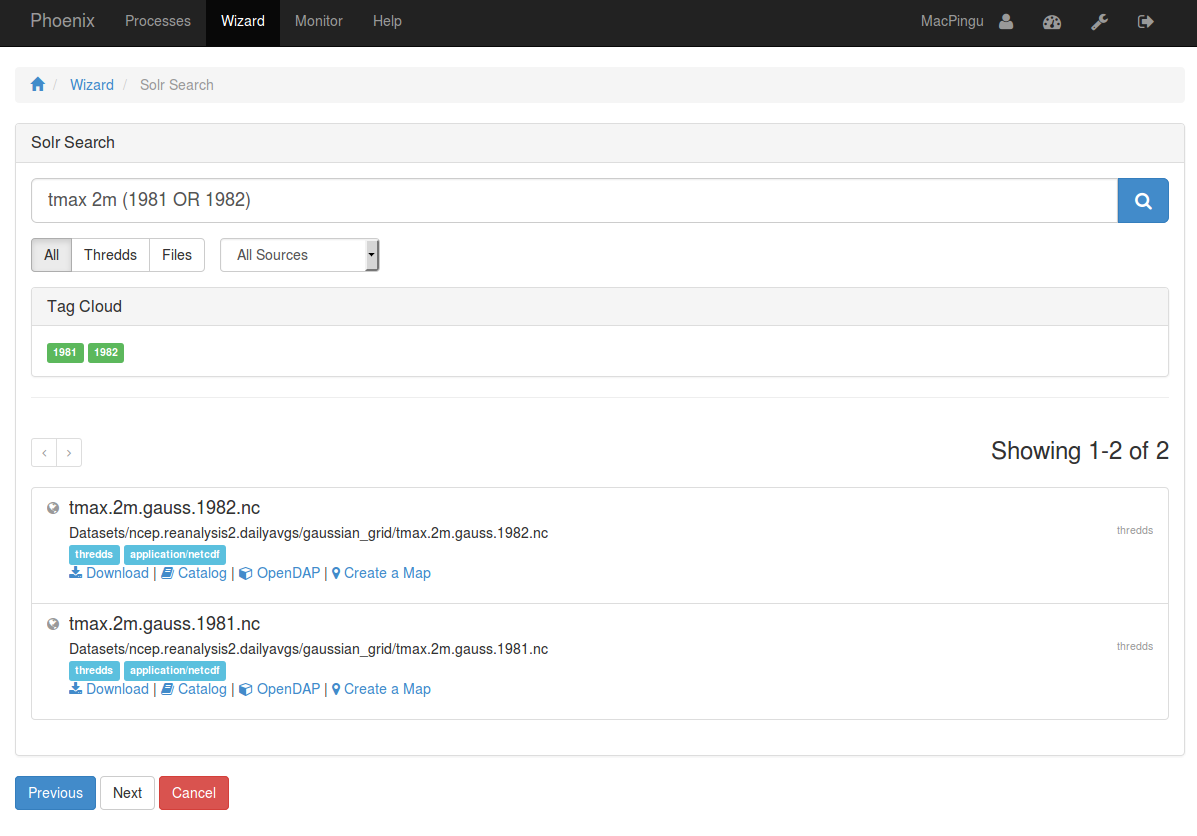Click the blue magnifier search button
The image size is (1197, 836).
[1143, 201]
